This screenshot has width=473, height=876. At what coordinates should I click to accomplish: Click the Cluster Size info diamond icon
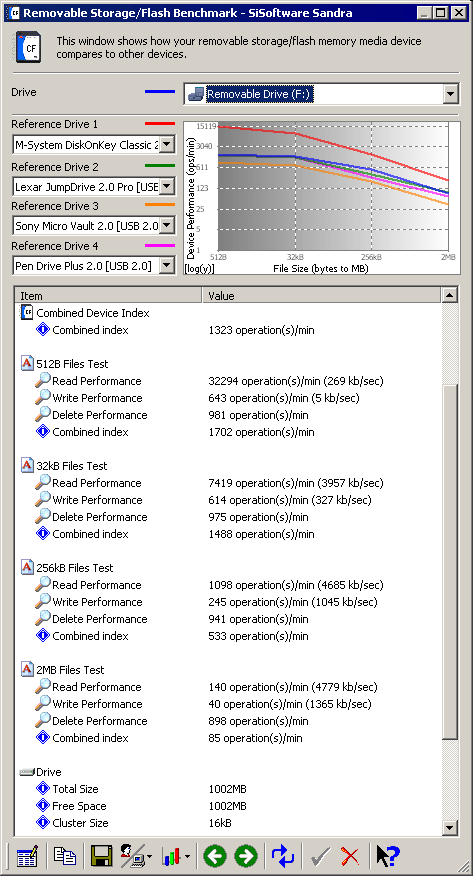click(x=43, y=822)
